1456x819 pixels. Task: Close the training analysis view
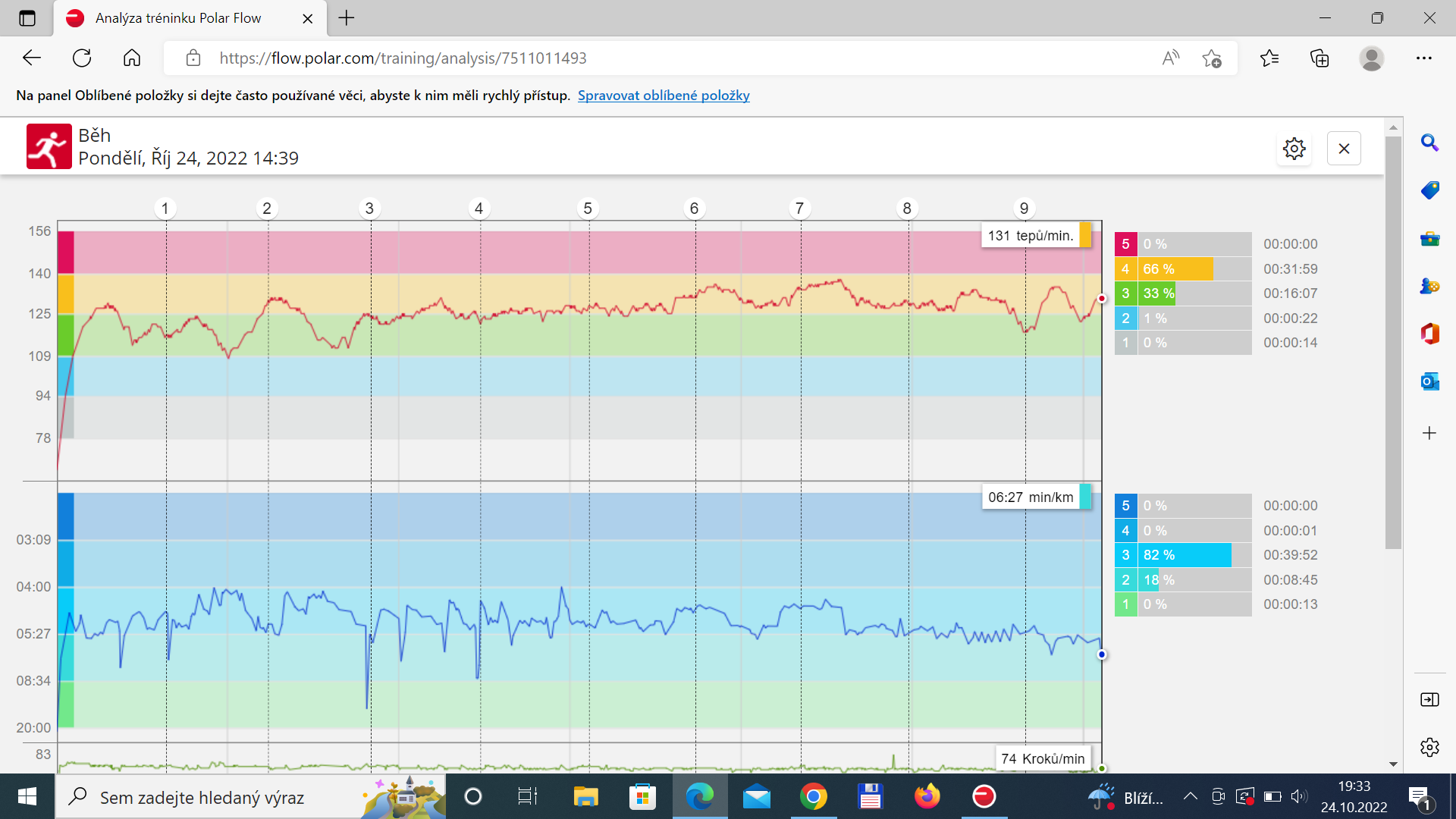pos(1344,149)
